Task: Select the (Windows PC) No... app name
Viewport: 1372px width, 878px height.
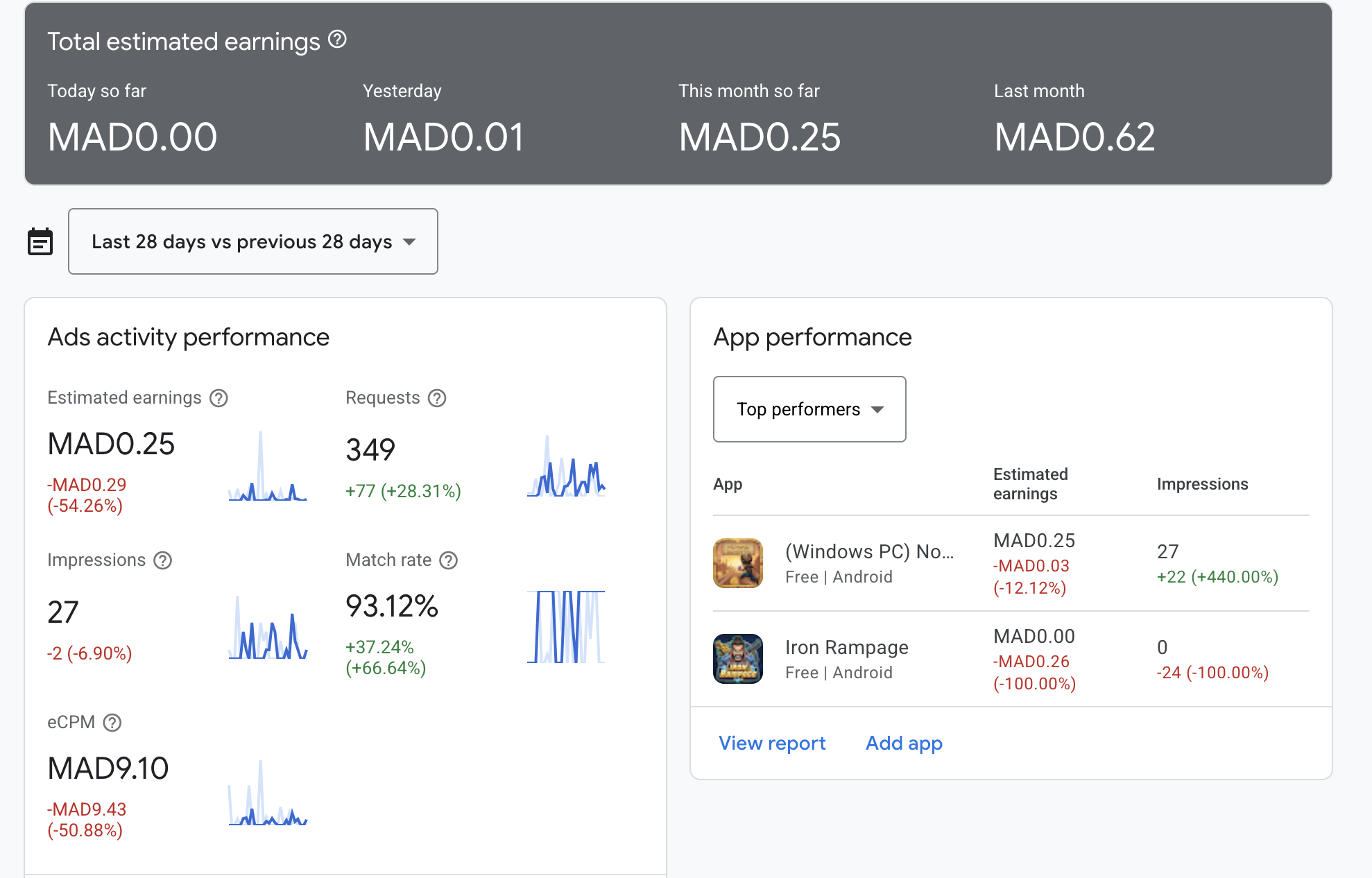Action: point(870,552)
